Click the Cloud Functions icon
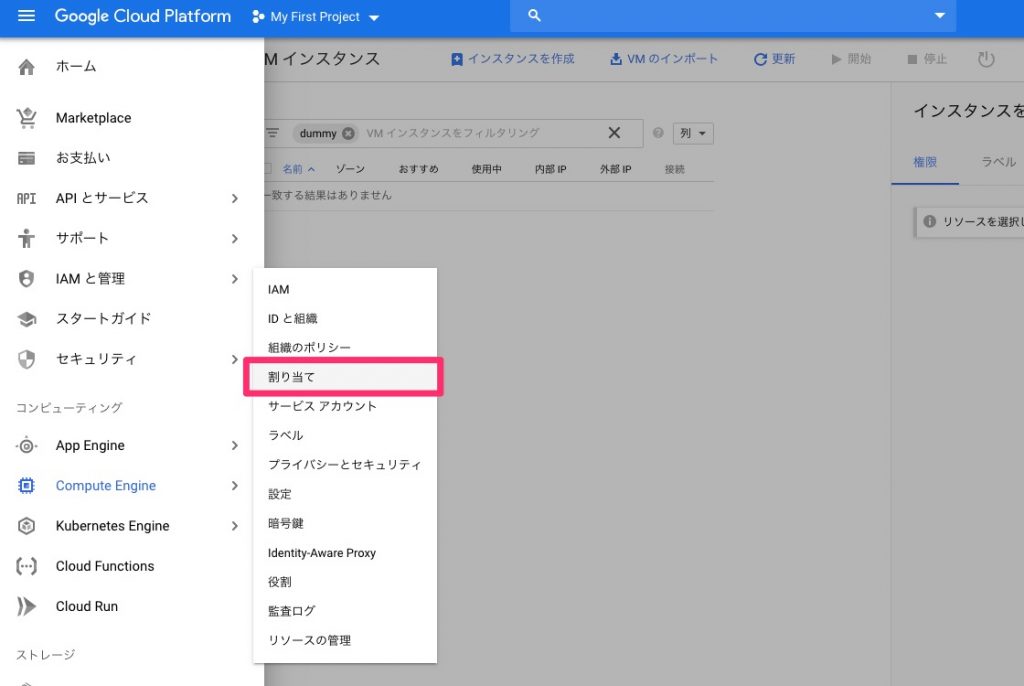 27,566
